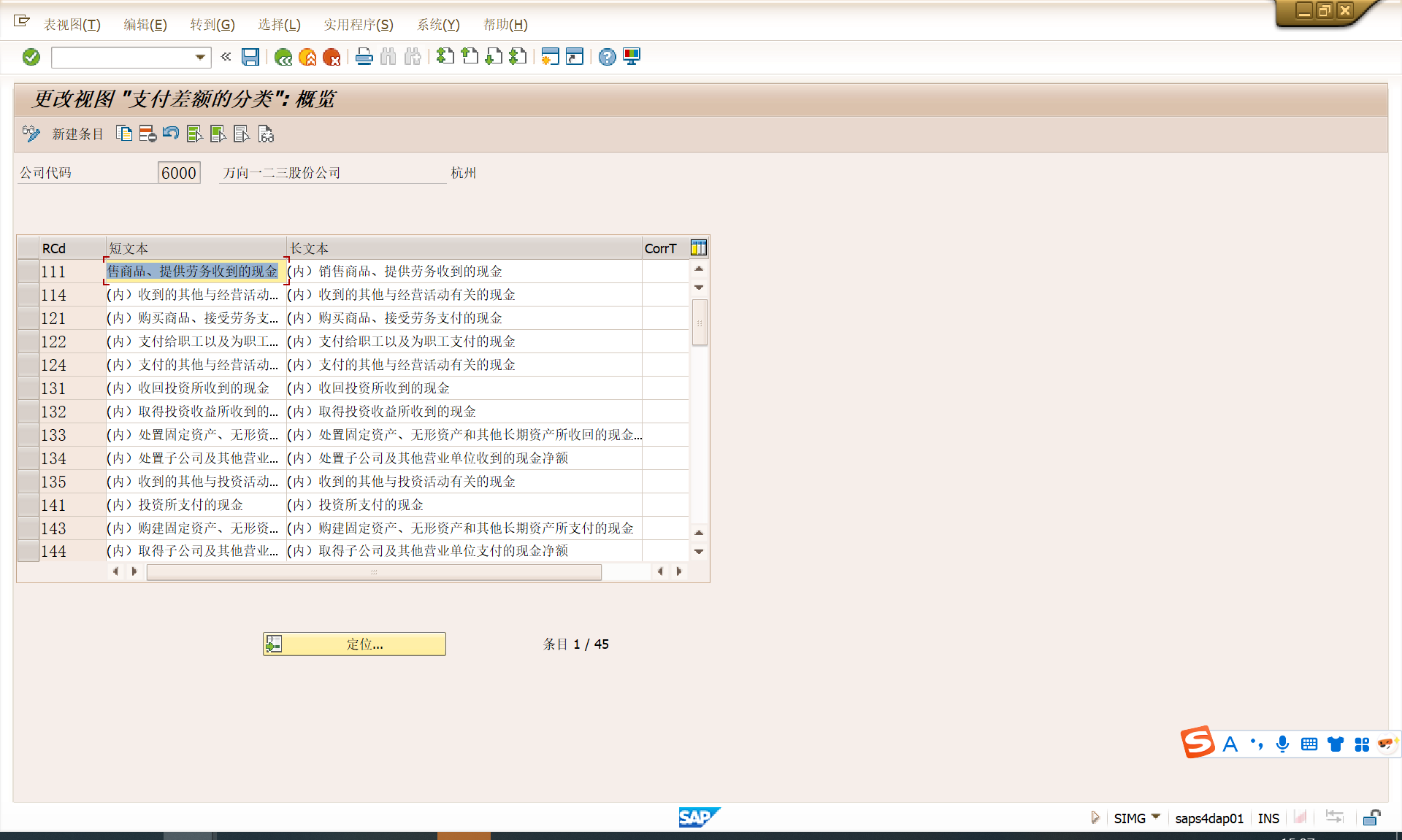Open the Help icon (question mark)

pyautogui.click(x=607, y=57)
